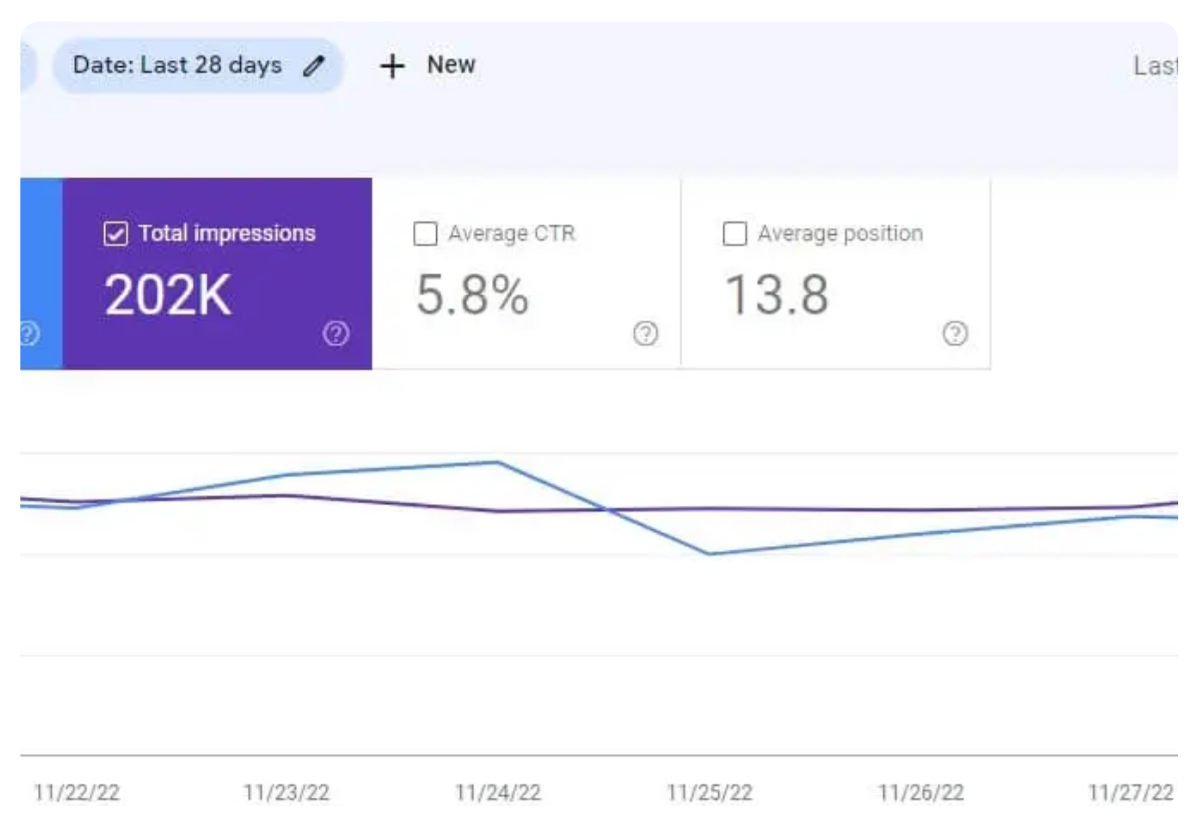The width and height of the screenshot is (1198, 826).
Task: Click purple impressions line above 11/23/22
Action: [286, 495]
